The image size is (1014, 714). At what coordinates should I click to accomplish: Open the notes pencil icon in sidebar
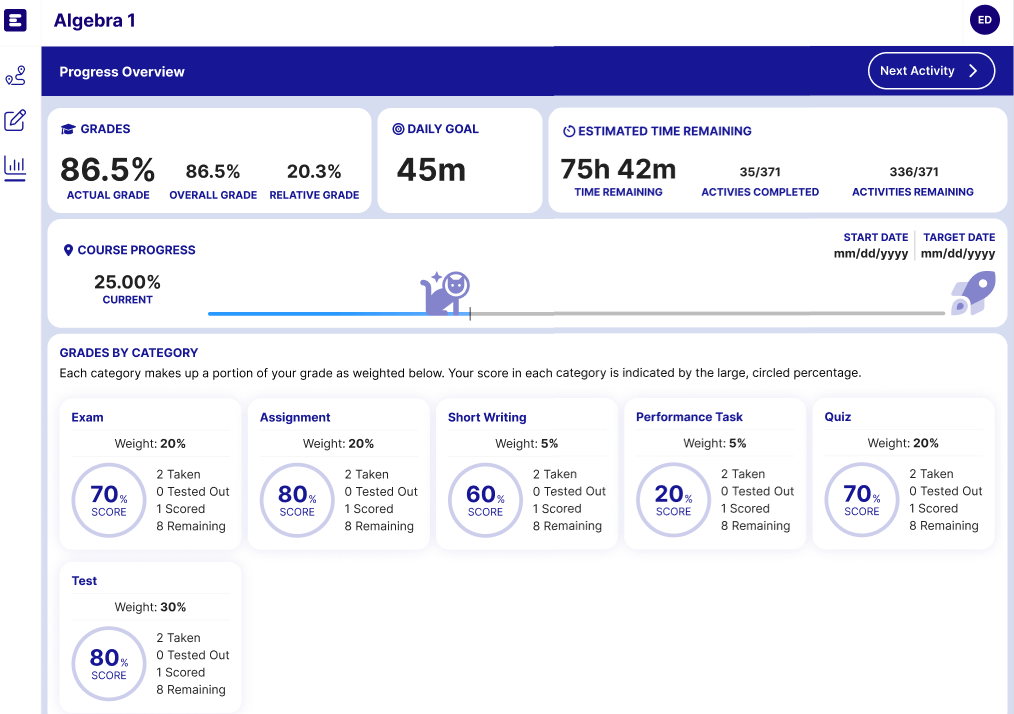tap(15, 121)
